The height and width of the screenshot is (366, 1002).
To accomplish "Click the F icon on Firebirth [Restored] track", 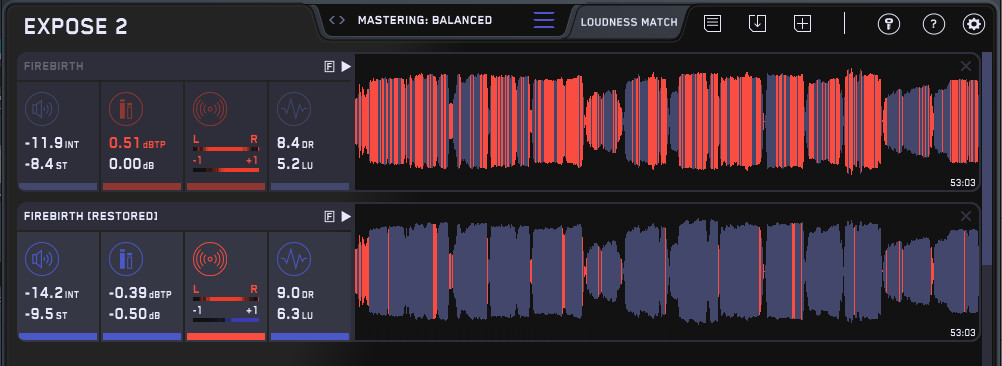I will click(x=330, y=217).
